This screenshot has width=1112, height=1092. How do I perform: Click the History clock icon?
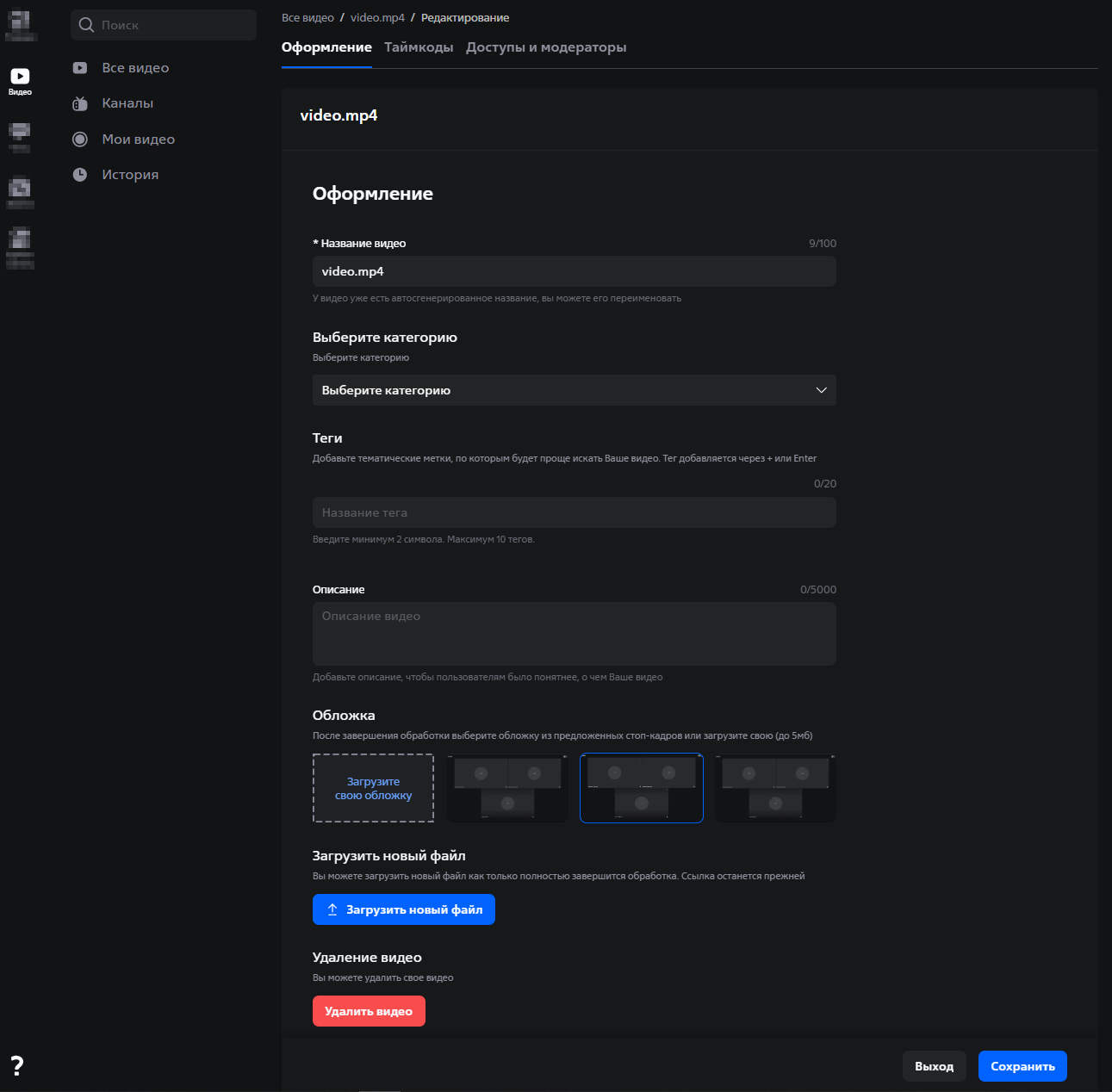pyautogui.click(x=80, y=175)
